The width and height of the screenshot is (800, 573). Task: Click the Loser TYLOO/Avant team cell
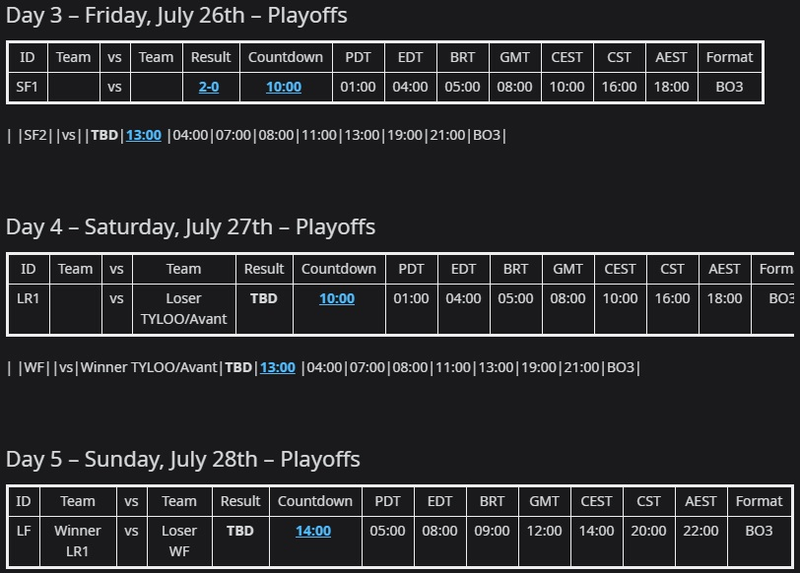(184, 309)
